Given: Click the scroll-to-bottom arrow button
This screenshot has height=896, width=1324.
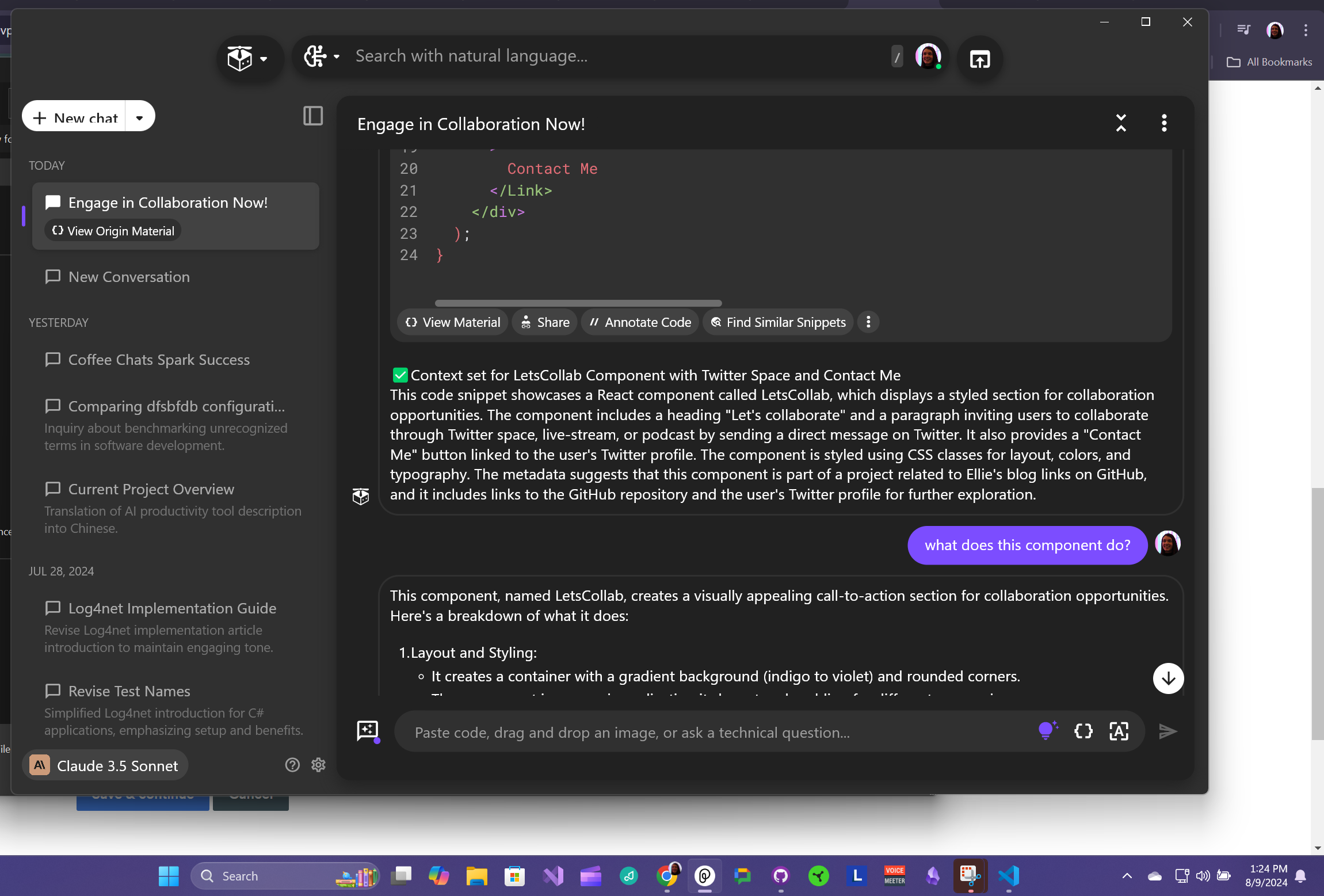Looking at the screenshot, I should point(1168,678).
